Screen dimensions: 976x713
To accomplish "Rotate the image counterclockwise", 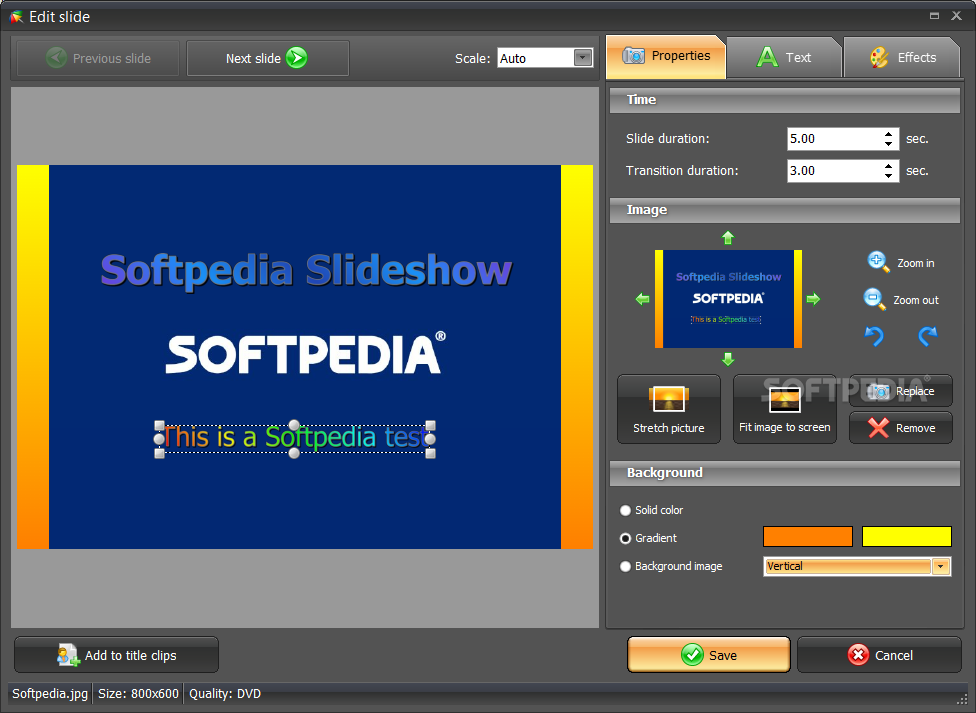I will (x=874, y=336).
